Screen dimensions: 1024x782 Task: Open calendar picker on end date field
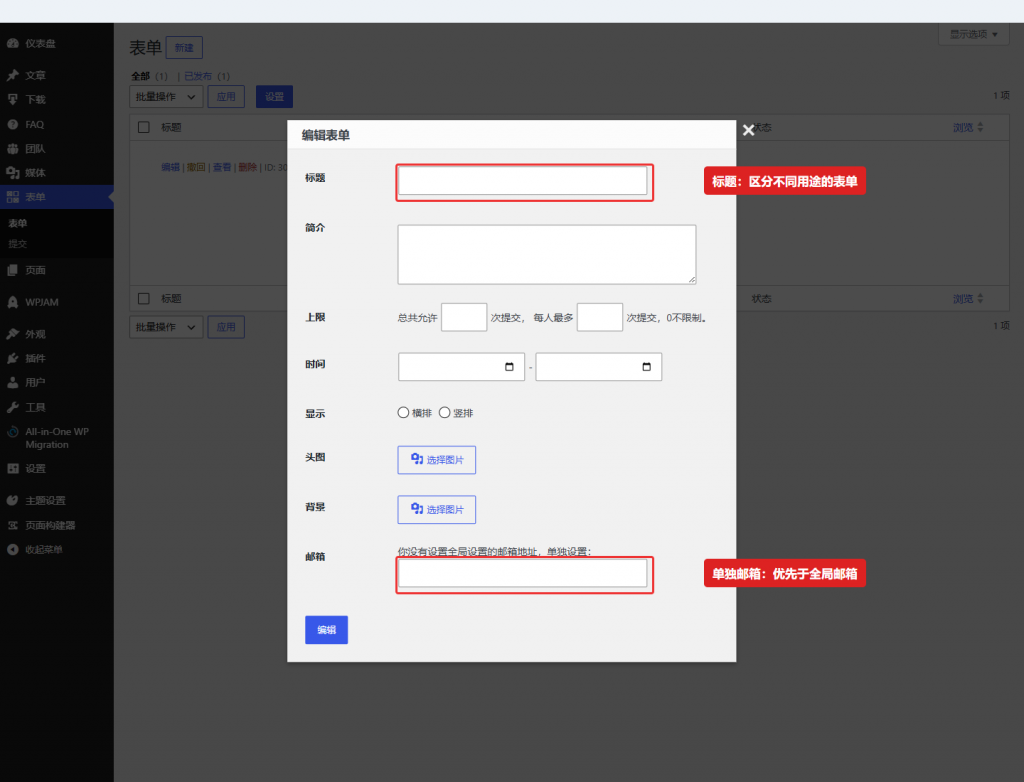pos(647,367)
